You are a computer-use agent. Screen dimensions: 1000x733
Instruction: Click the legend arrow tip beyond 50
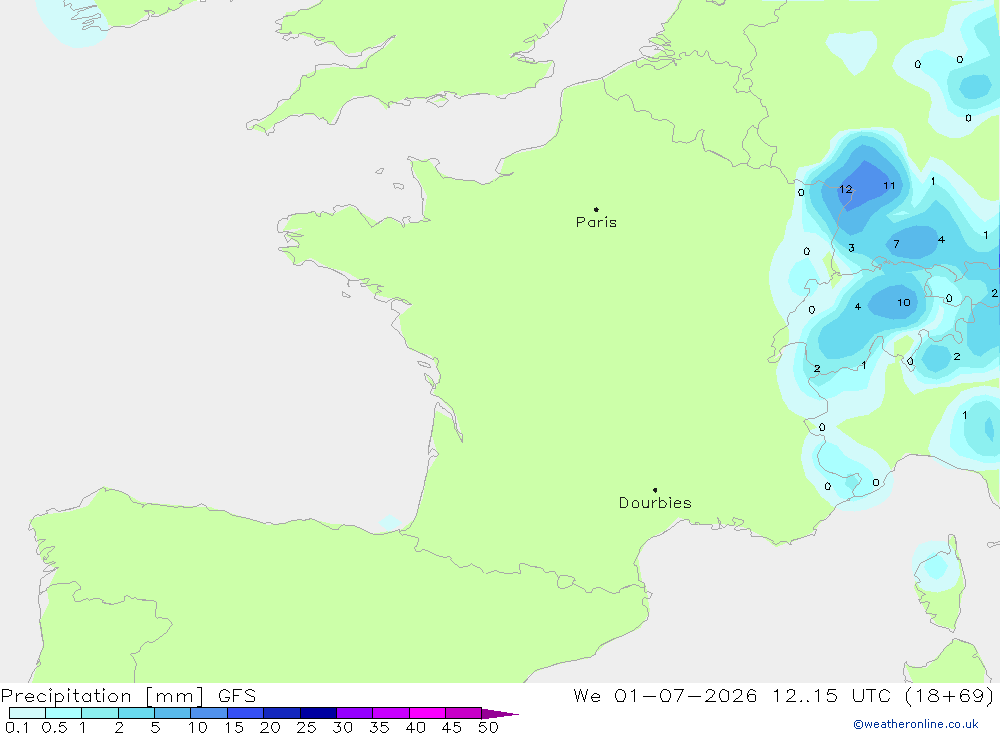(x=501, y=713)
